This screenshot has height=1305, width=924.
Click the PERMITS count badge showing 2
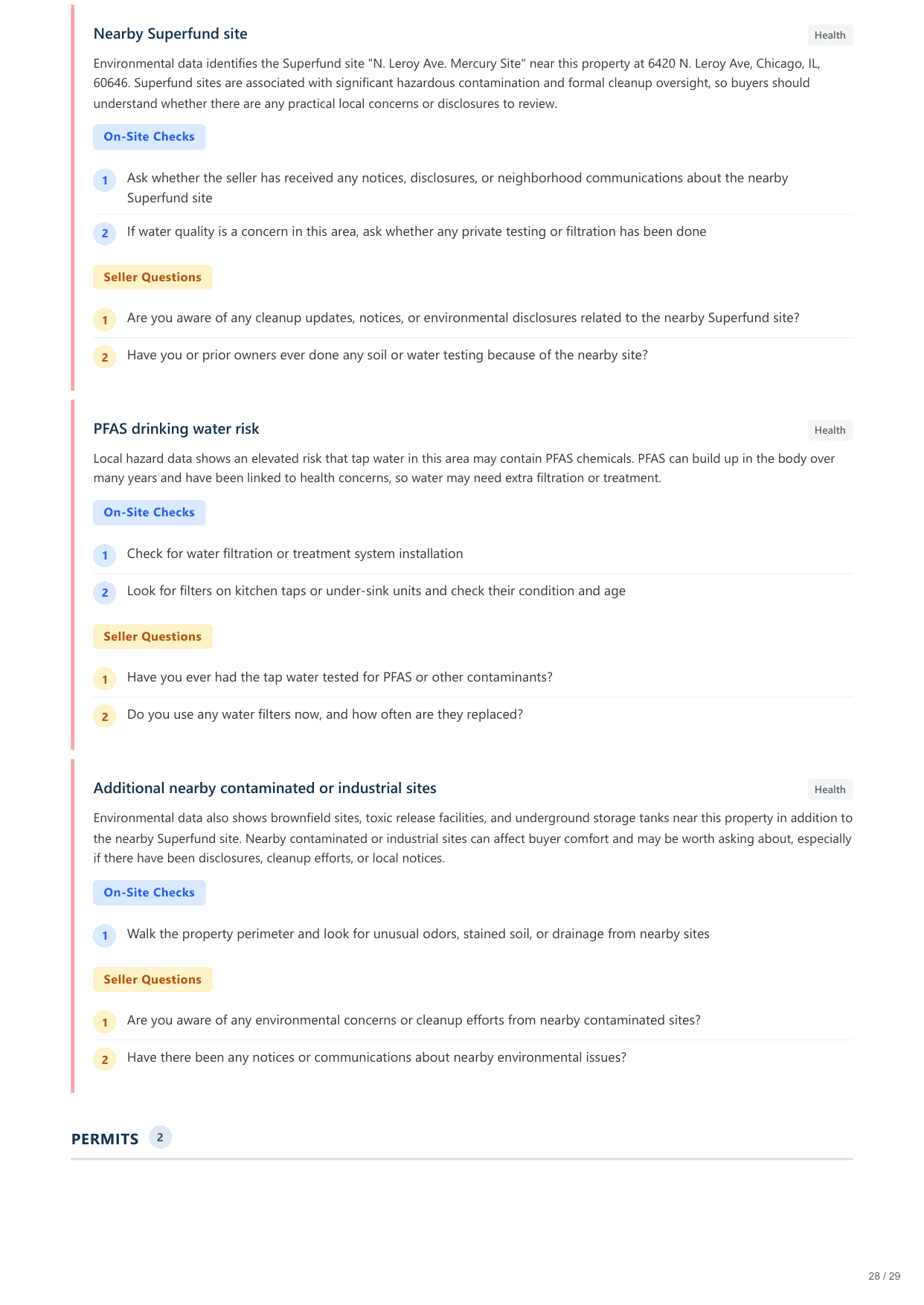click(160, 1138)
